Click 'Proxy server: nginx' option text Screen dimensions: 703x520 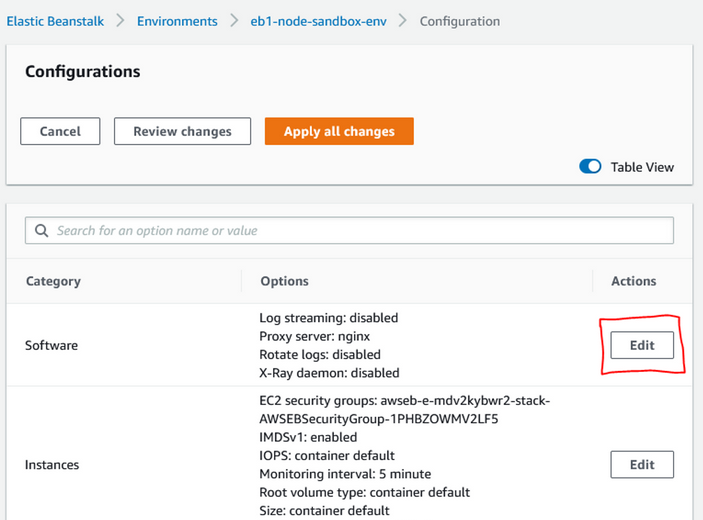pyautogui.click(x=315, y=336)
